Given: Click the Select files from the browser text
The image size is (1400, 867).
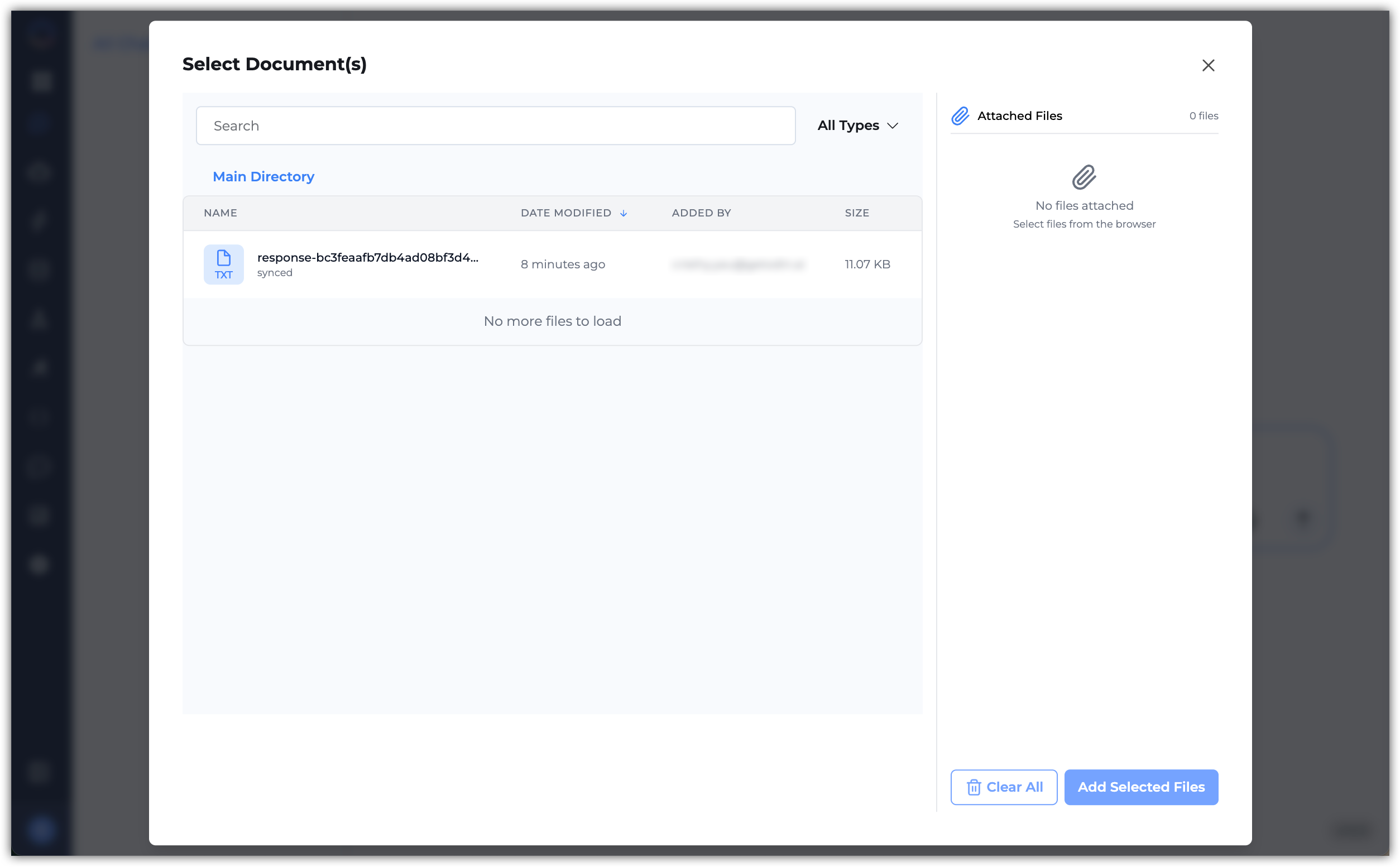Looking at the screenshot, I should pos(1083,224).
